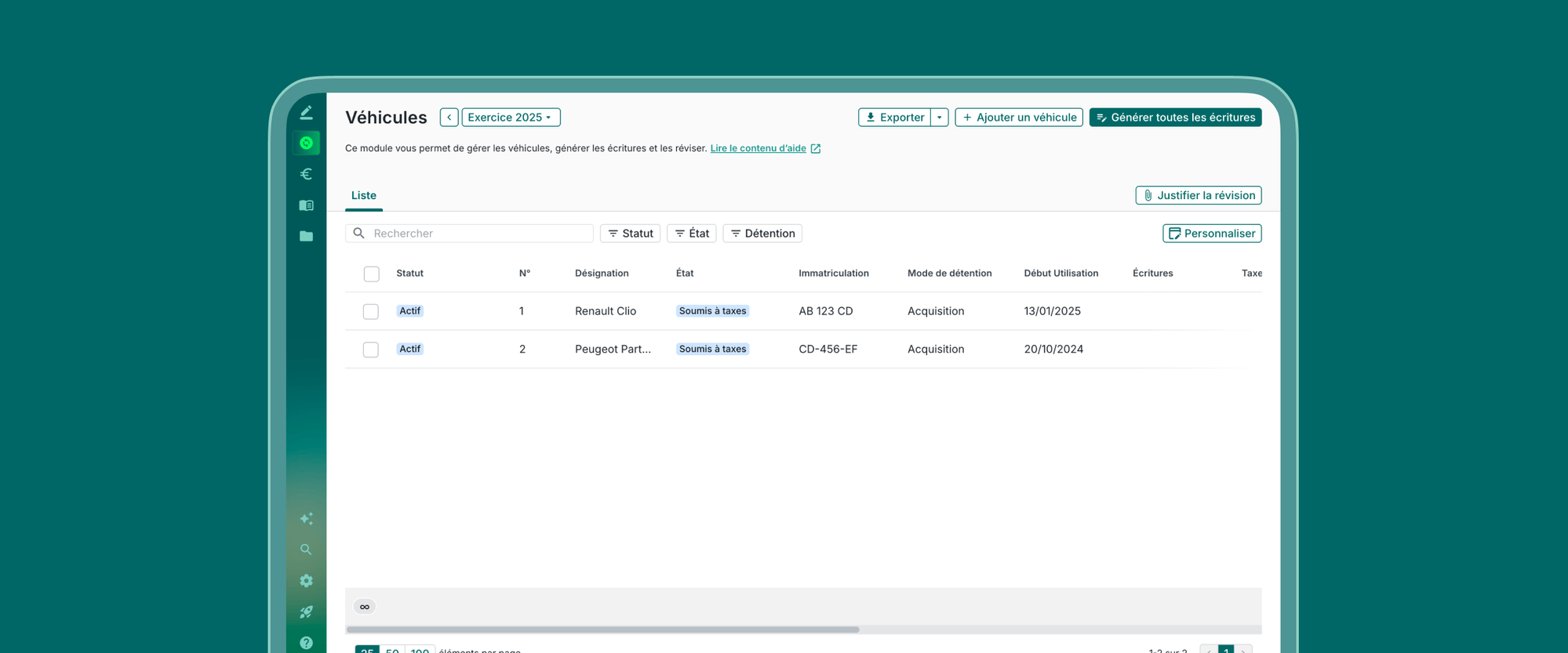Click Ajouter un véhicule button
Viewport: 1568px width, 653px height.
1018,118
